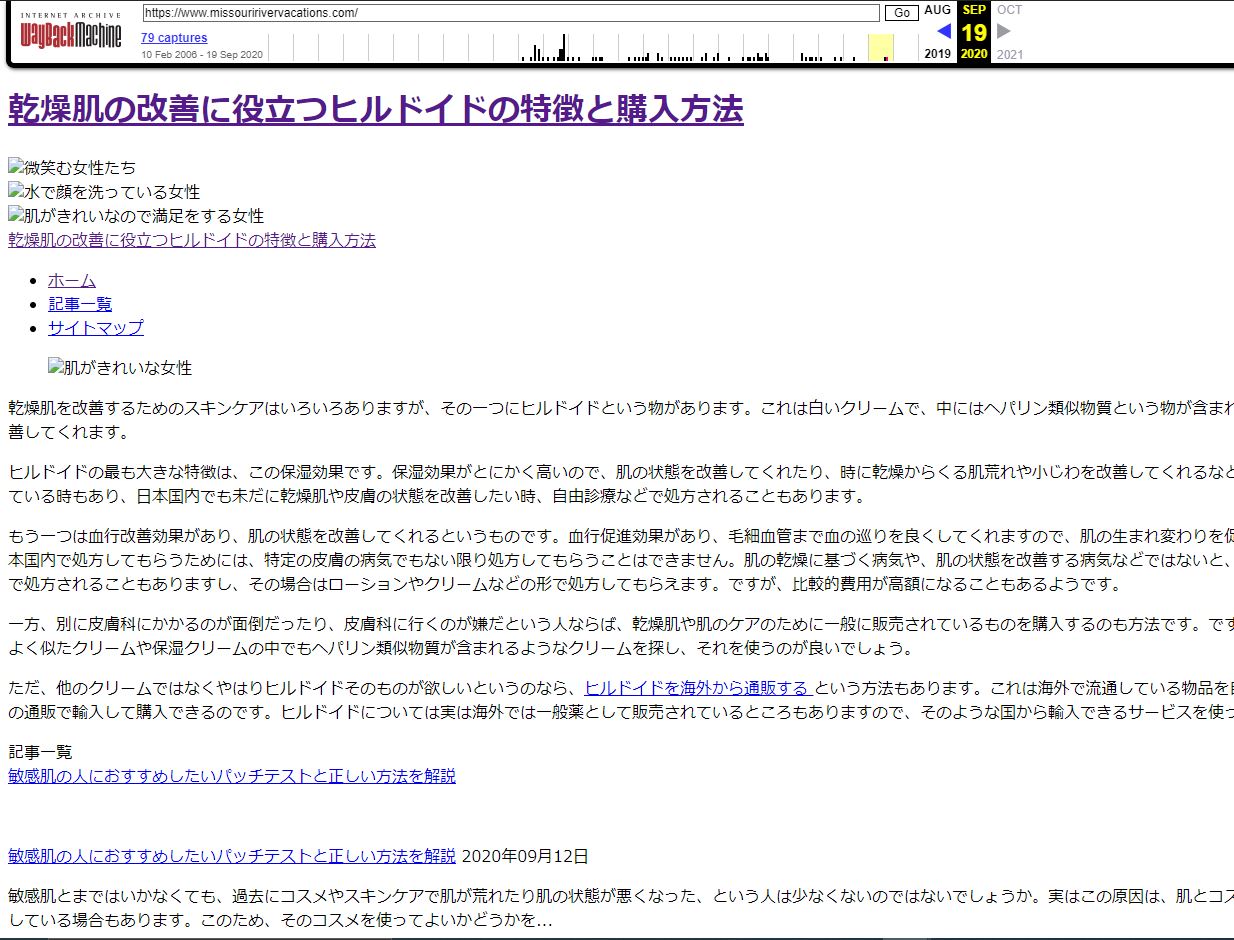The height and width of the screenshot is (940, 1234).
Task: Click the small site title link below images
Action: 192,240
